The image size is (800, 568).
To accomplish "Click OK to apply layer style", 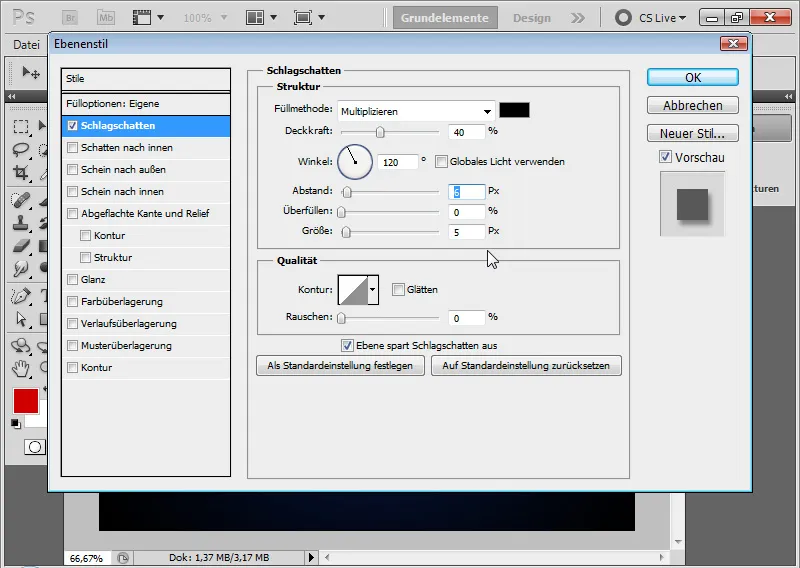I will (692, 78).
